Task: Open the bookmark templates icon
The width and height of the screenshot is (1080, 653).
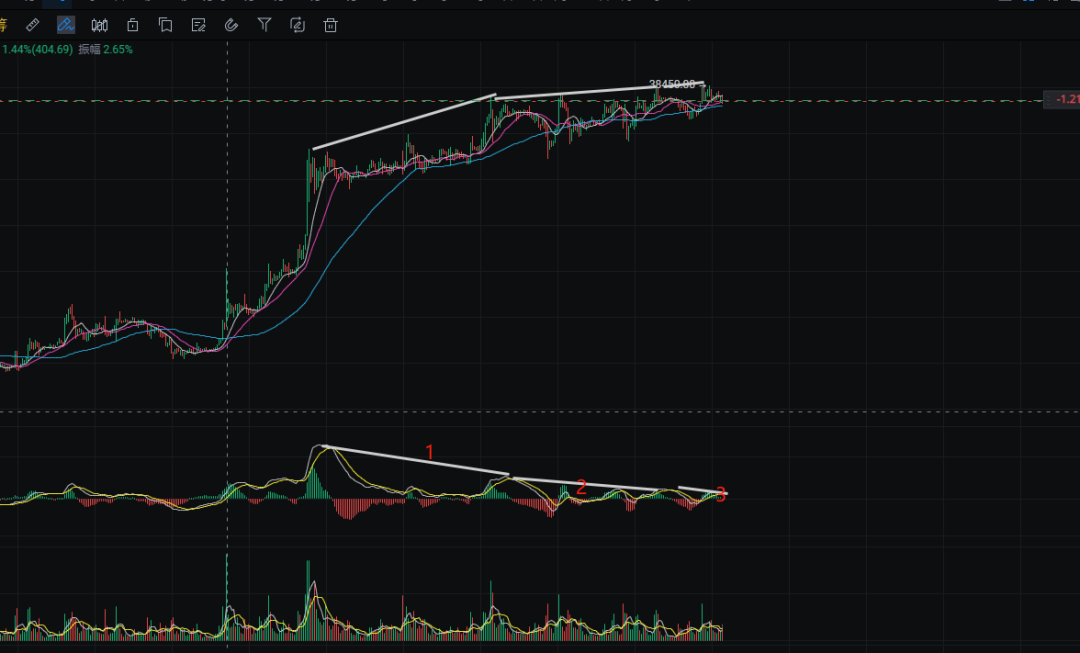Action: click(x=165, y=25)
